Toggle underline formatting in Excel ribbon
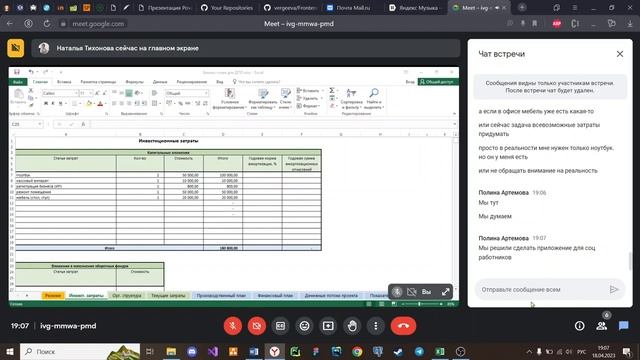Screen dimensions: 640x360 click(x=60, y=104)
